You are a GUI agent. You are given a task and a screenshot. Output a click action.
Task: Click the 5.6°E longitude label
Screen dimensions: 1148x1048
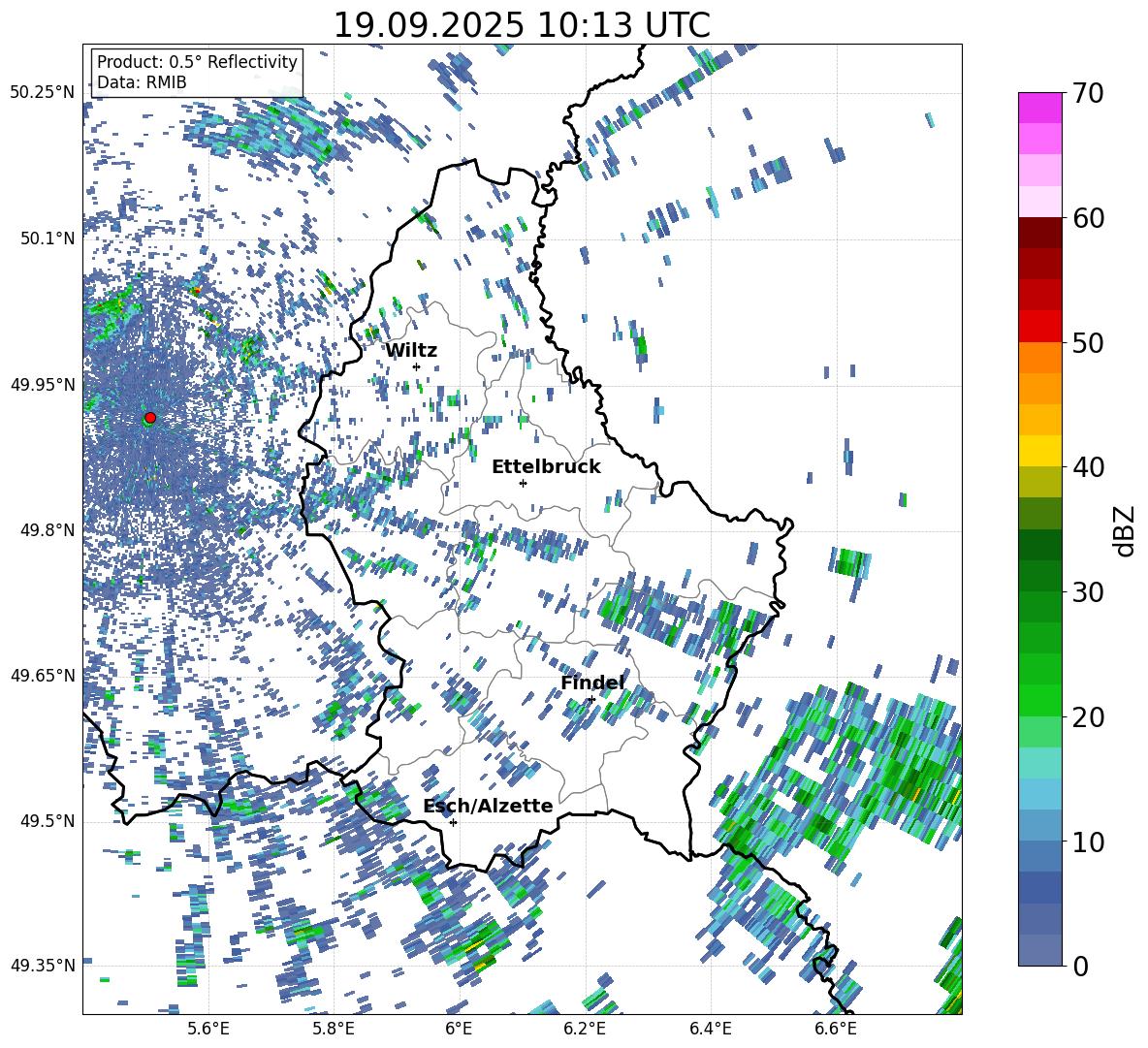coord(208,1029)
